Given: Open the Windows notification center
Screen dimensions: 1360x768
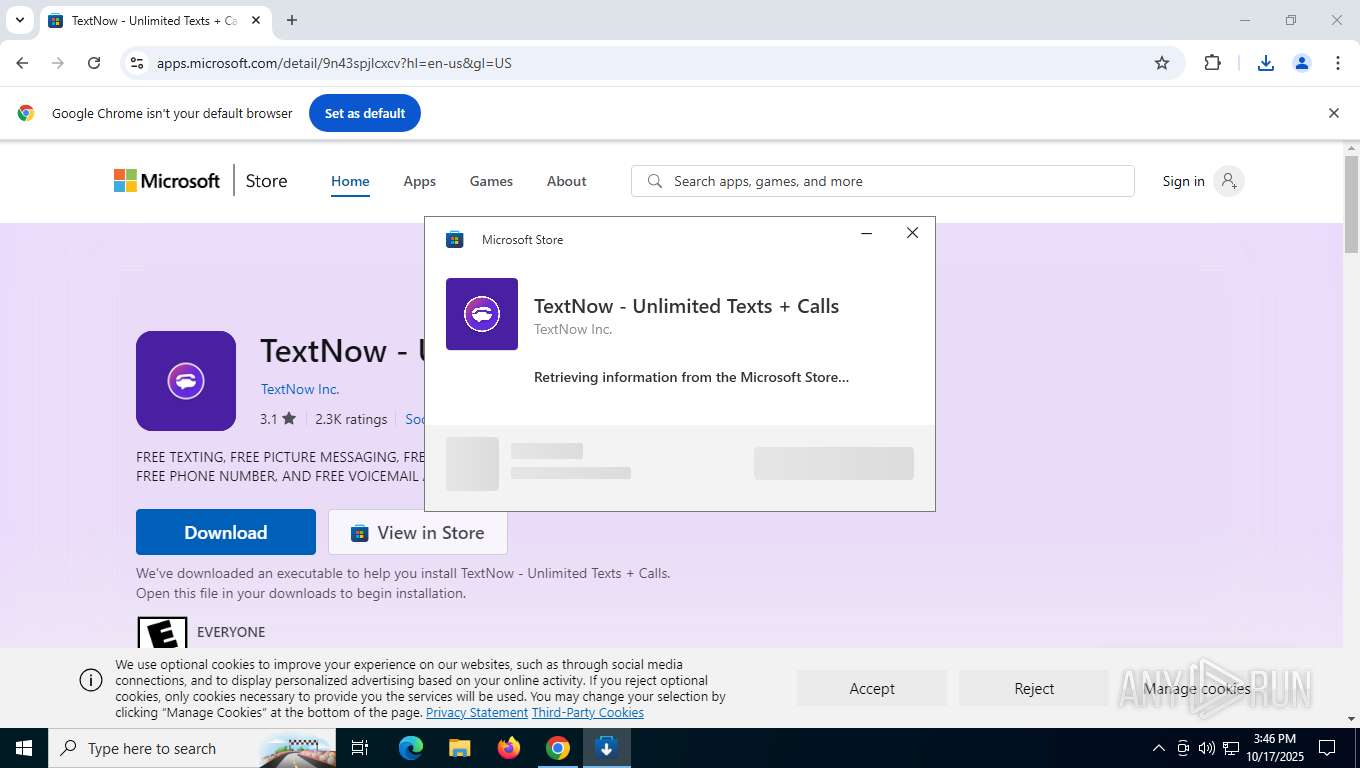Looking at the screenshot, I should (x=1327, y=748).
